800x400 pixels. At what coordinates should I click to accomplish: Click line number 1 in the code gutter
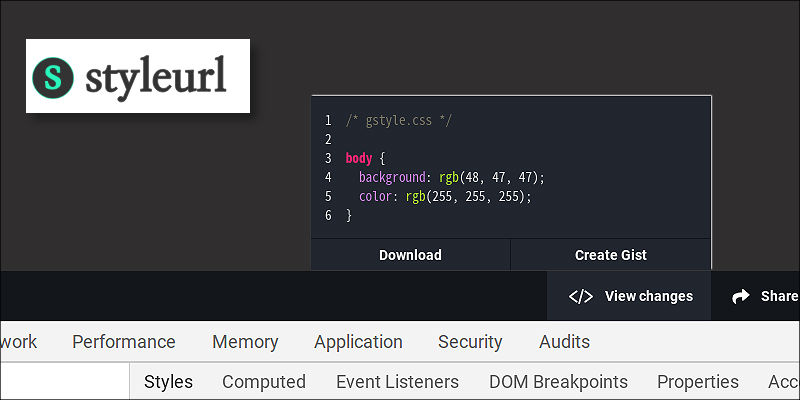(328, 121)
